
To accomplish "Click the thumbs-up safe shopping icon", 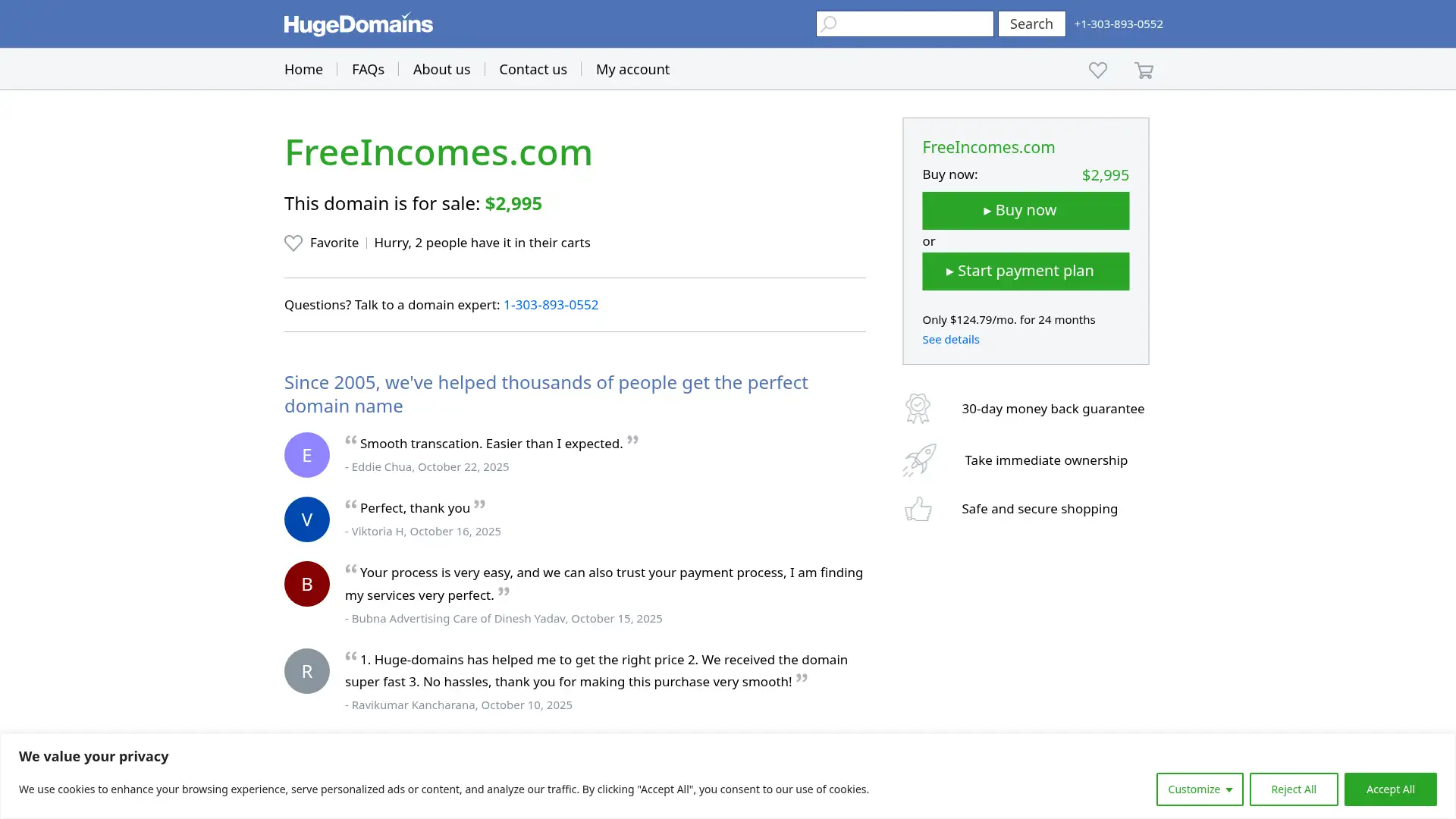I will click(x=918, y=509).
